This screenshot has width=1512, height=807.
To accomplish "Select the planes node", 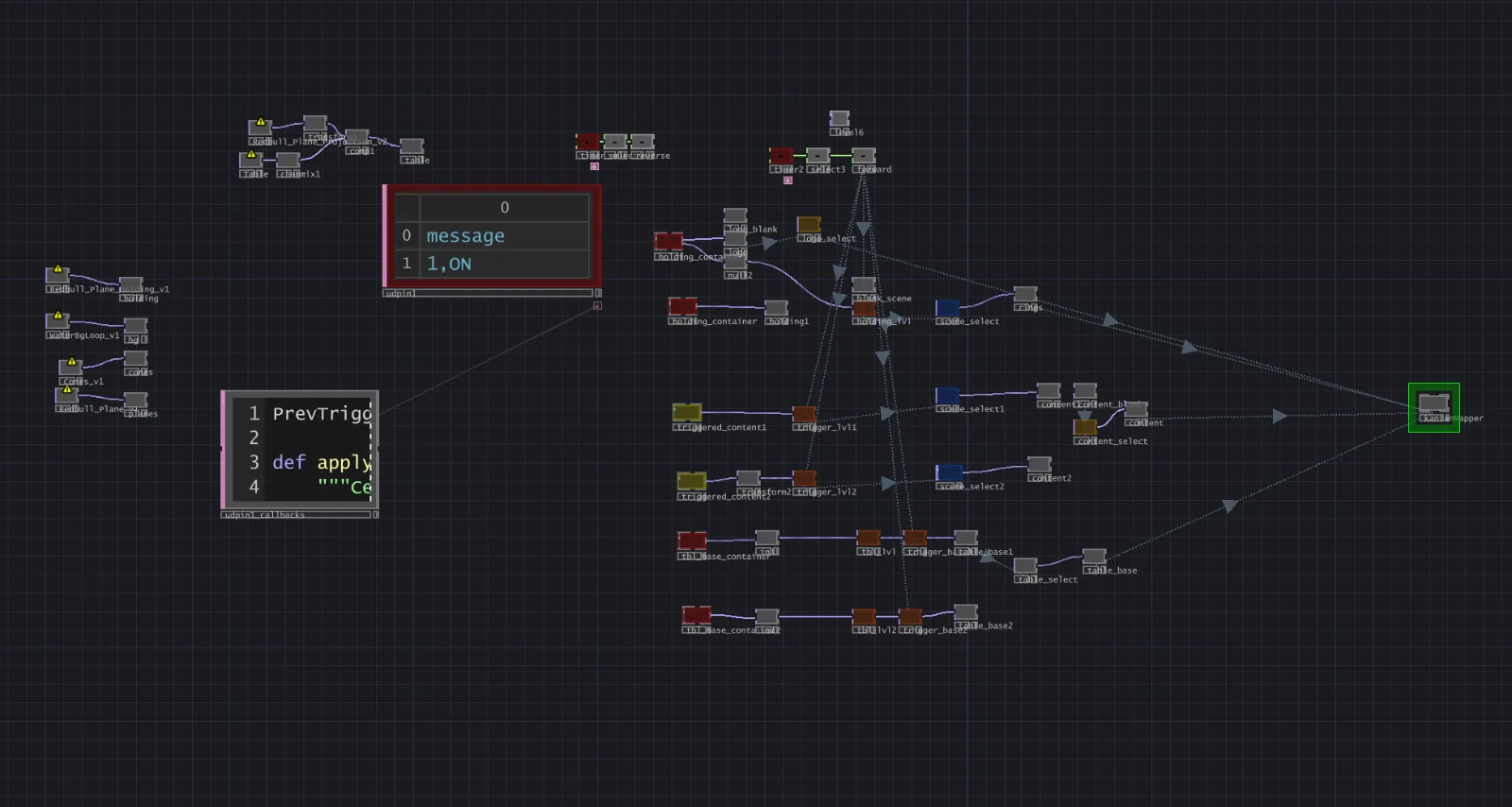I will tap(136, 401).
